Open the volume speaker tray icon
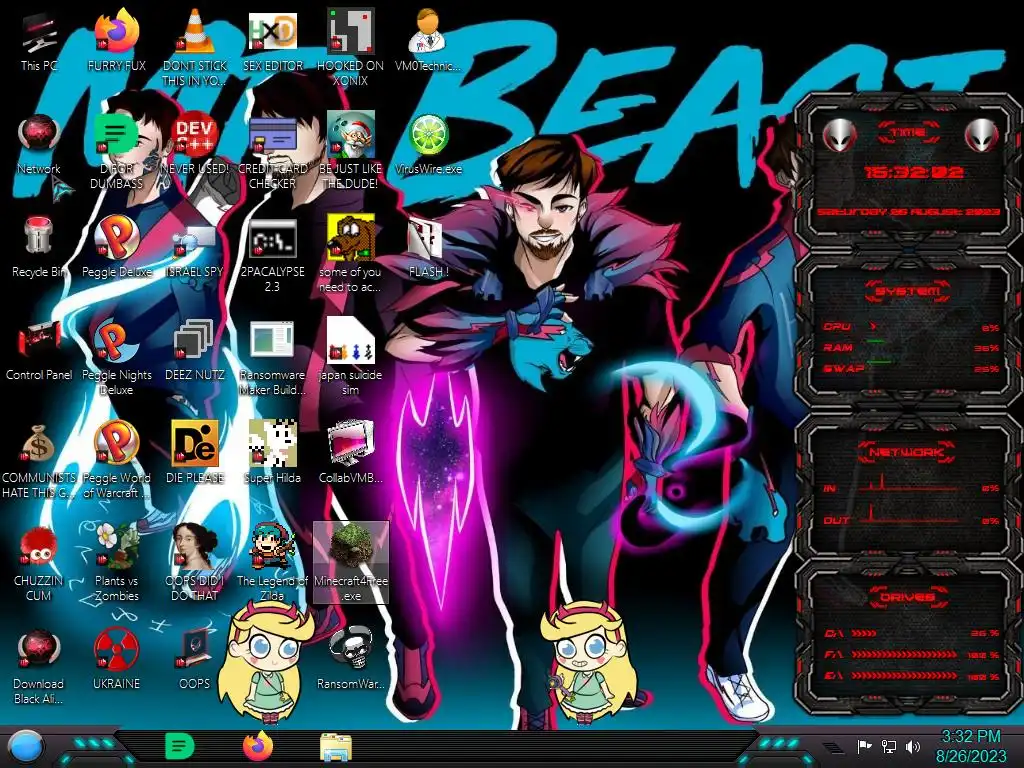The width and height of the screenshot is (1024, 768). [913, 746]
